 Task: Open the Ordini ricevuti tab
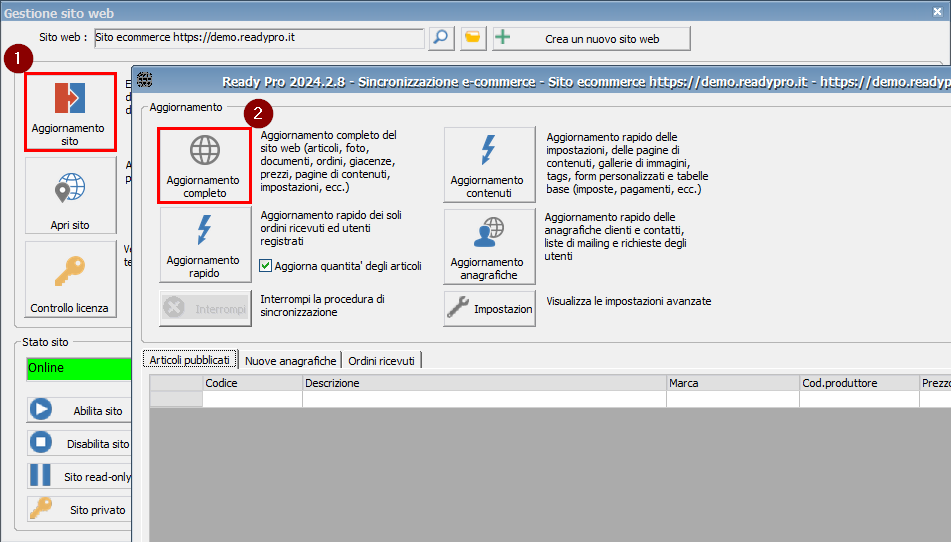tap(381, 361)
